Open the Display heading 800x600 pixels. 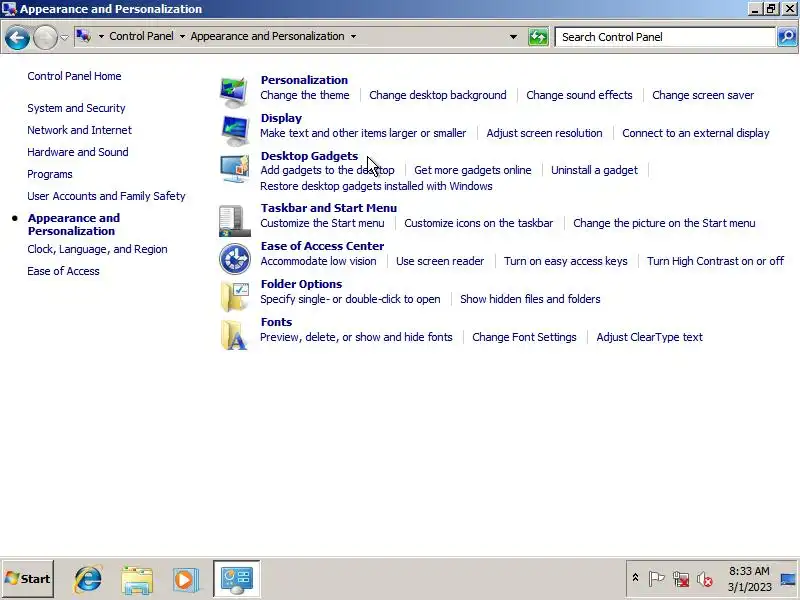tap(281, 118)
